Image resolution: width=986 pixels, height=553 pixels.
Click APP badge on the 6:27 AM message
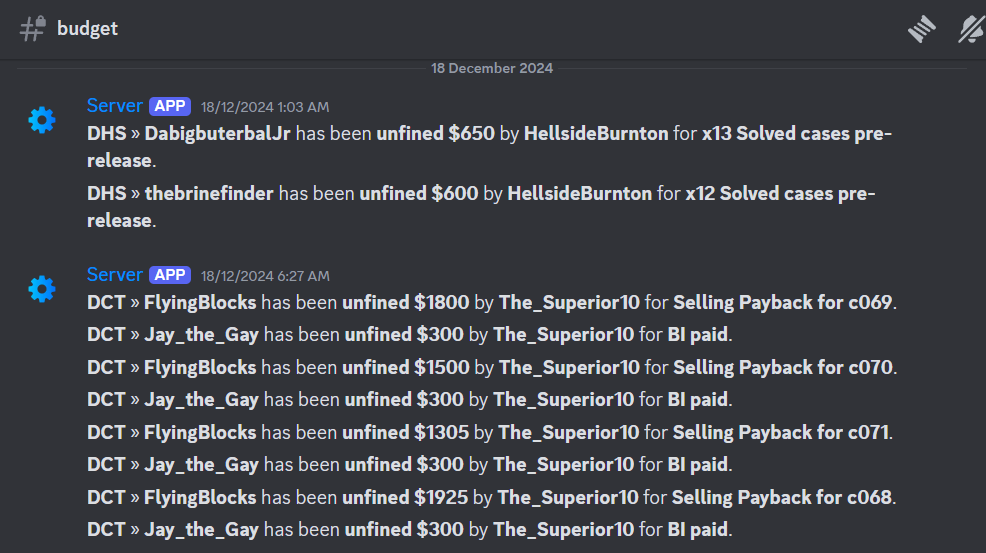pyautogui.click(x=170, y=275)
